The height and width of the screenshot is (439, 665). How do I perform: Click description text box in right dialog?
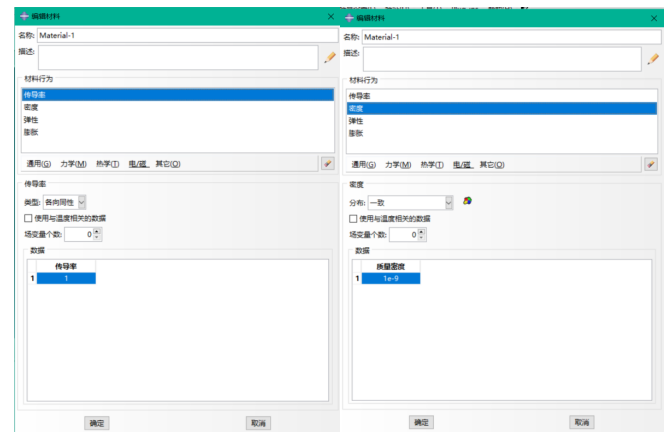(502, 59)
